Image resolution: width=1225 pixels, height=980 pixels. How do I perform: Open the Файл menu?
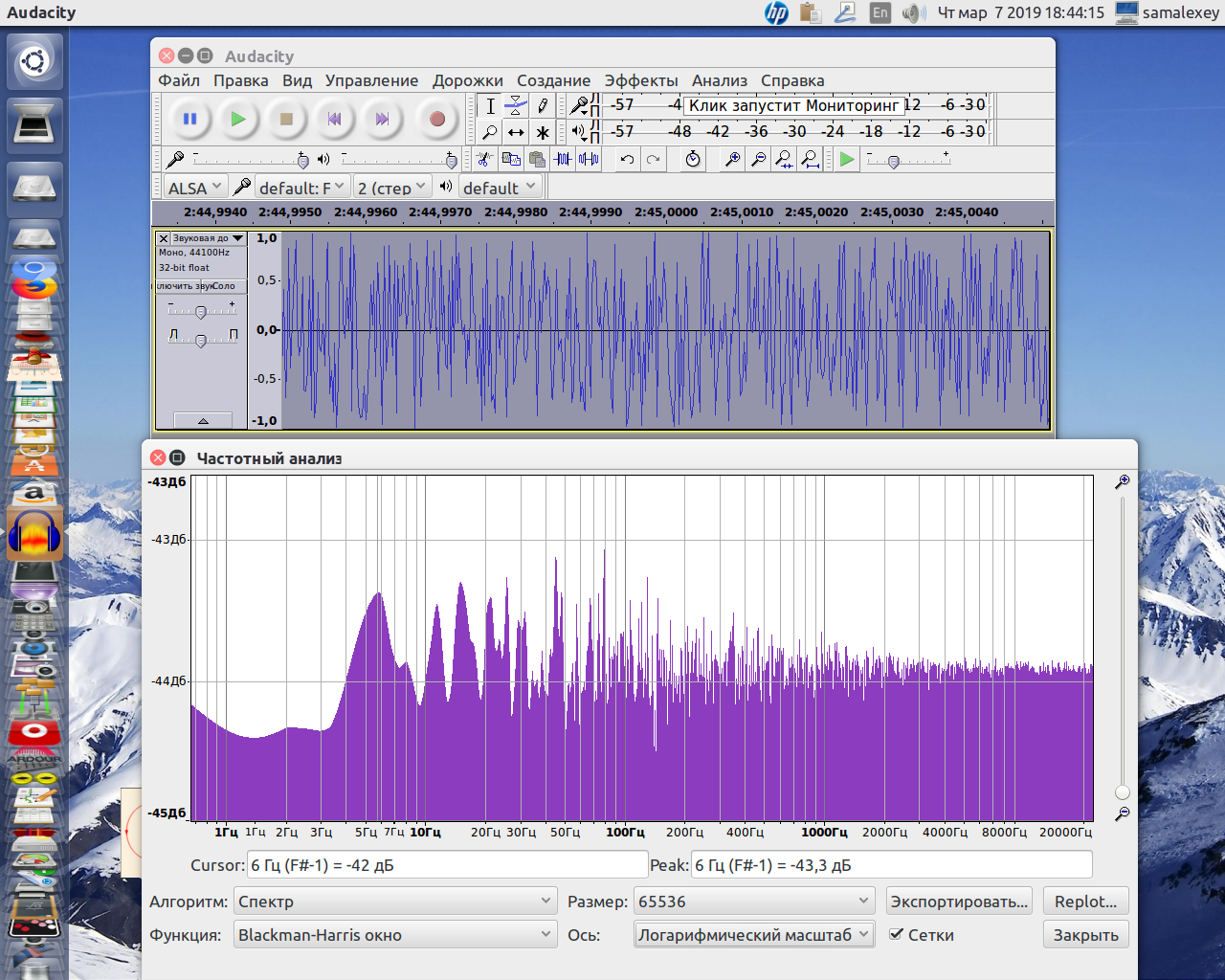tap(179, 80)
